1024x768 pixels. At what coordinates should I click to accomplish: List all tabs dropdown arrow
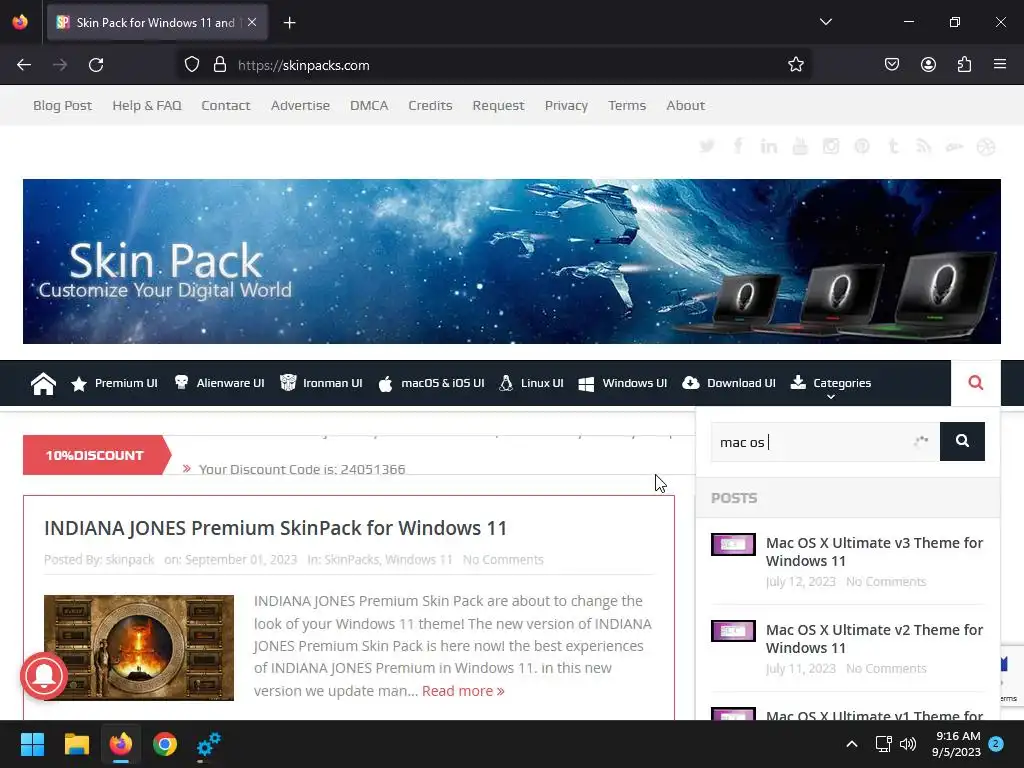(825, 22)
